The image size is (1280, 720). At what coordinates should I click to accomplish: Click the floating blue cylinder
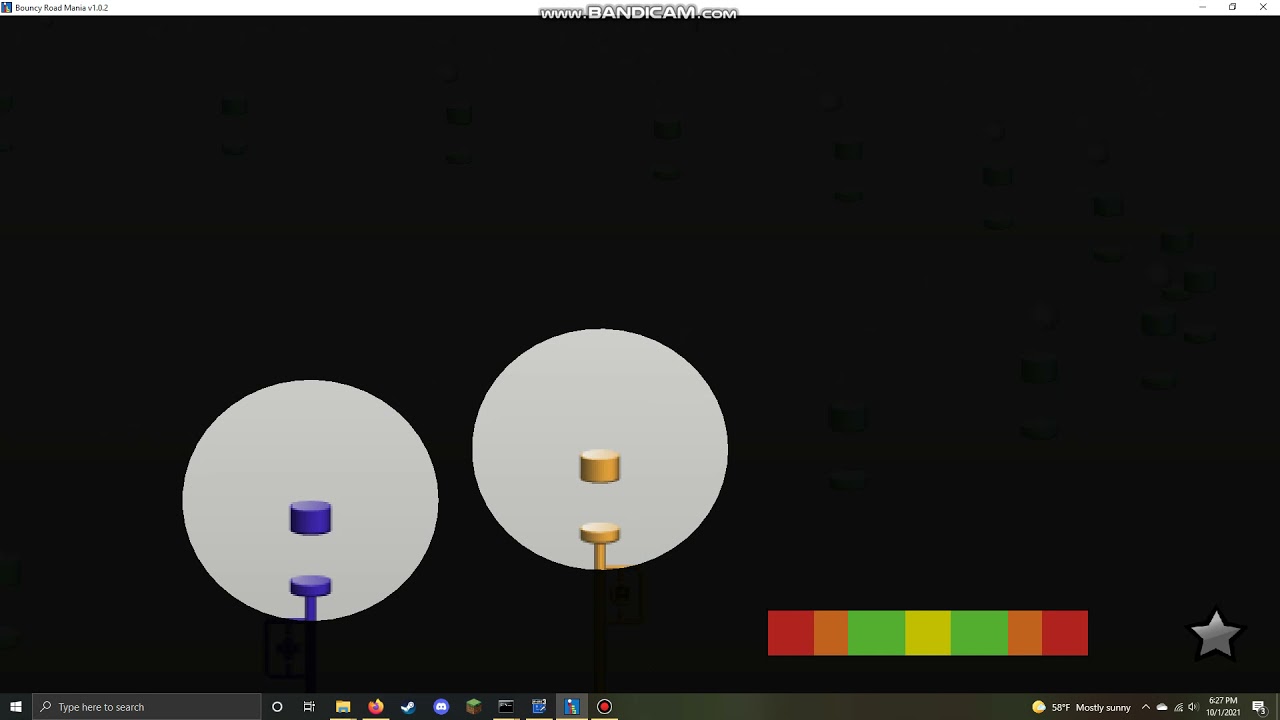(310, 518)
